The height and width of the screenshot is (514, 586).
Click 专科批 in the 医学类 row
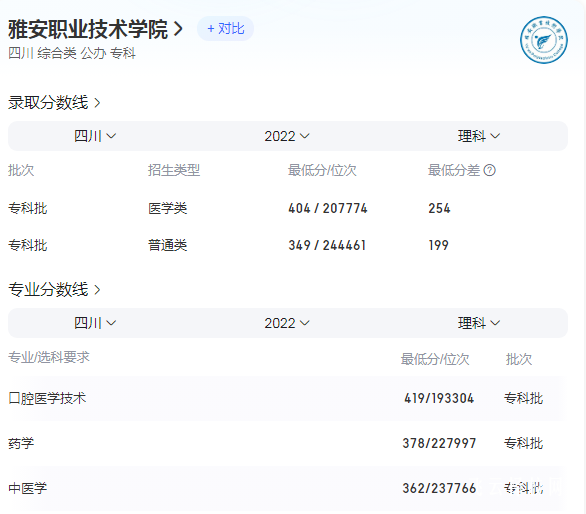coord(28,208)
